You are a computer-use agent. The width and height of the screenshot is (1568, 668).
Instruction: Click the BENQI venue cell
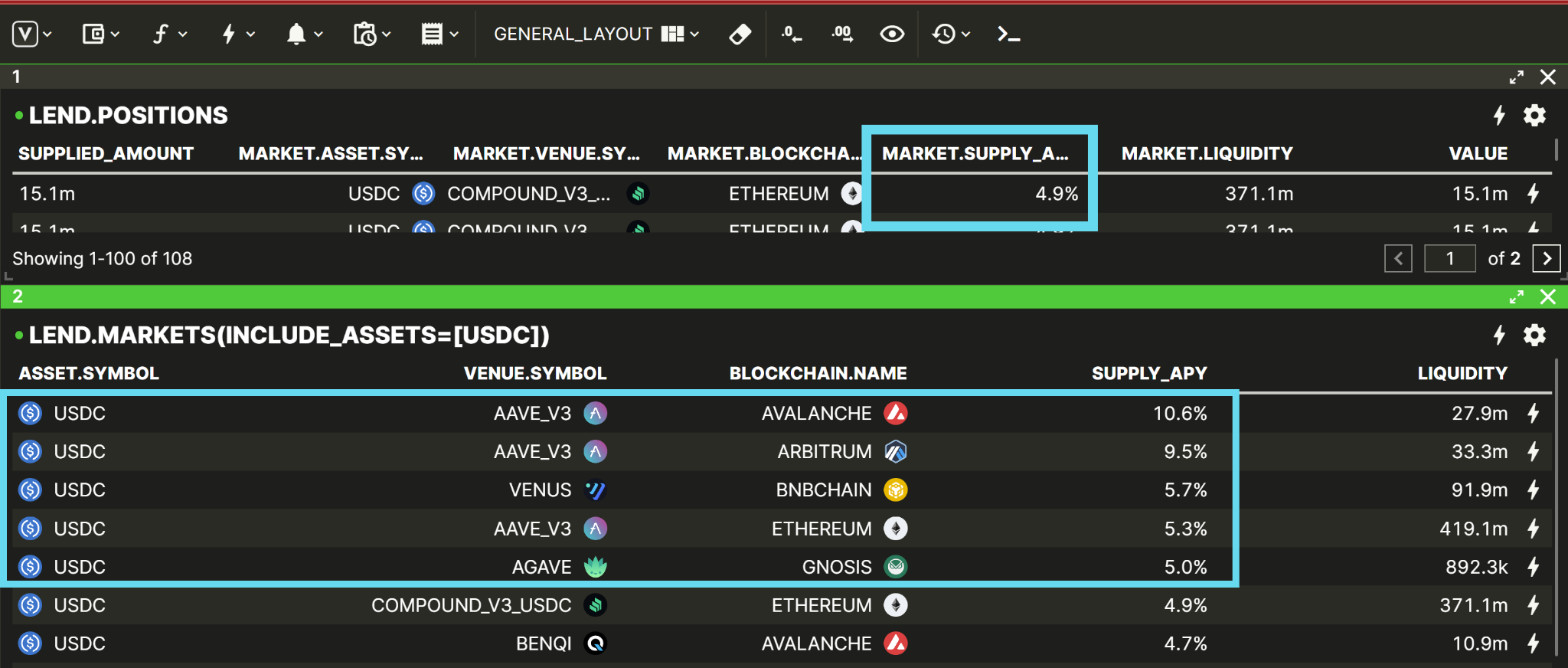coord(544,643)
